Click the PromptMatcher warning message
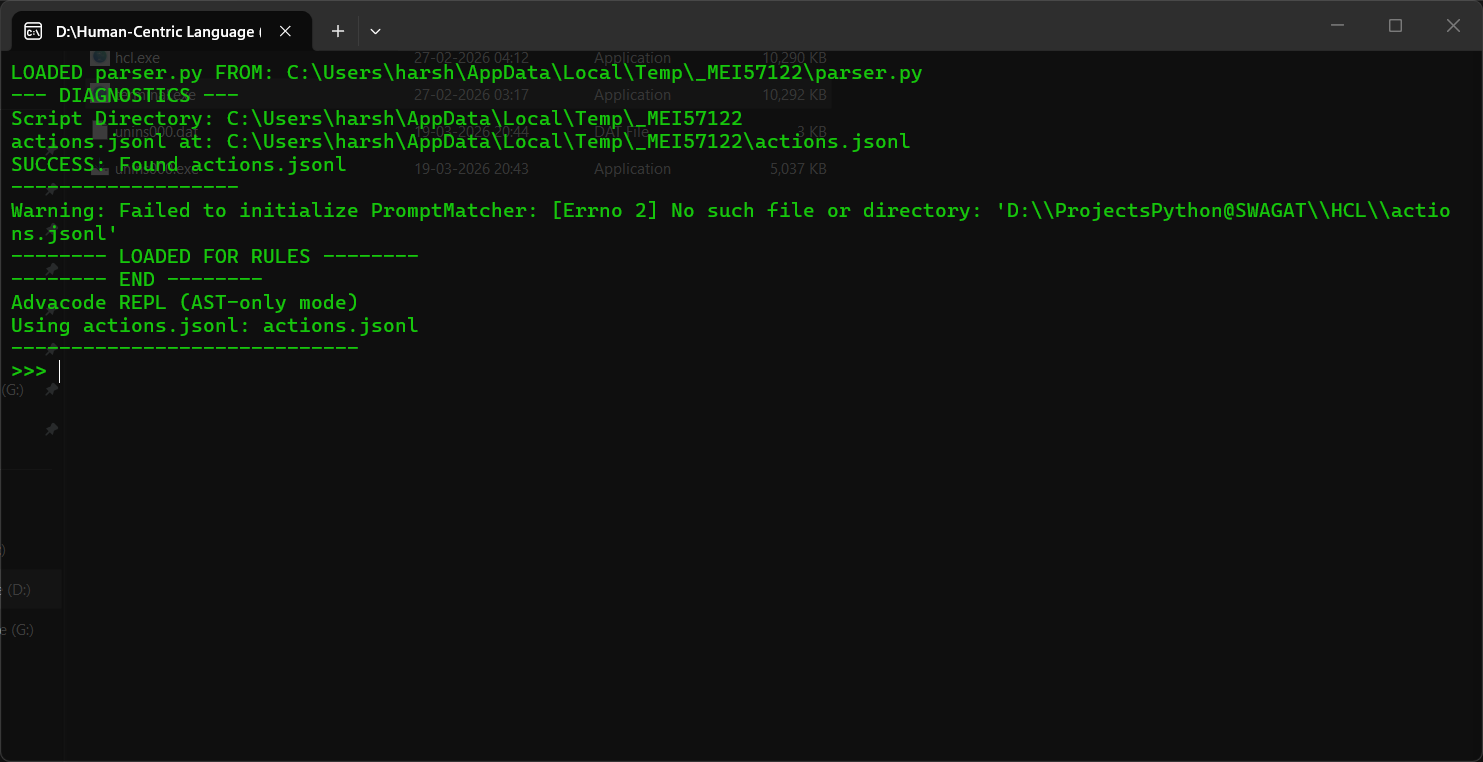This screenshot has width=1483, height=762. tap(730, 211)
